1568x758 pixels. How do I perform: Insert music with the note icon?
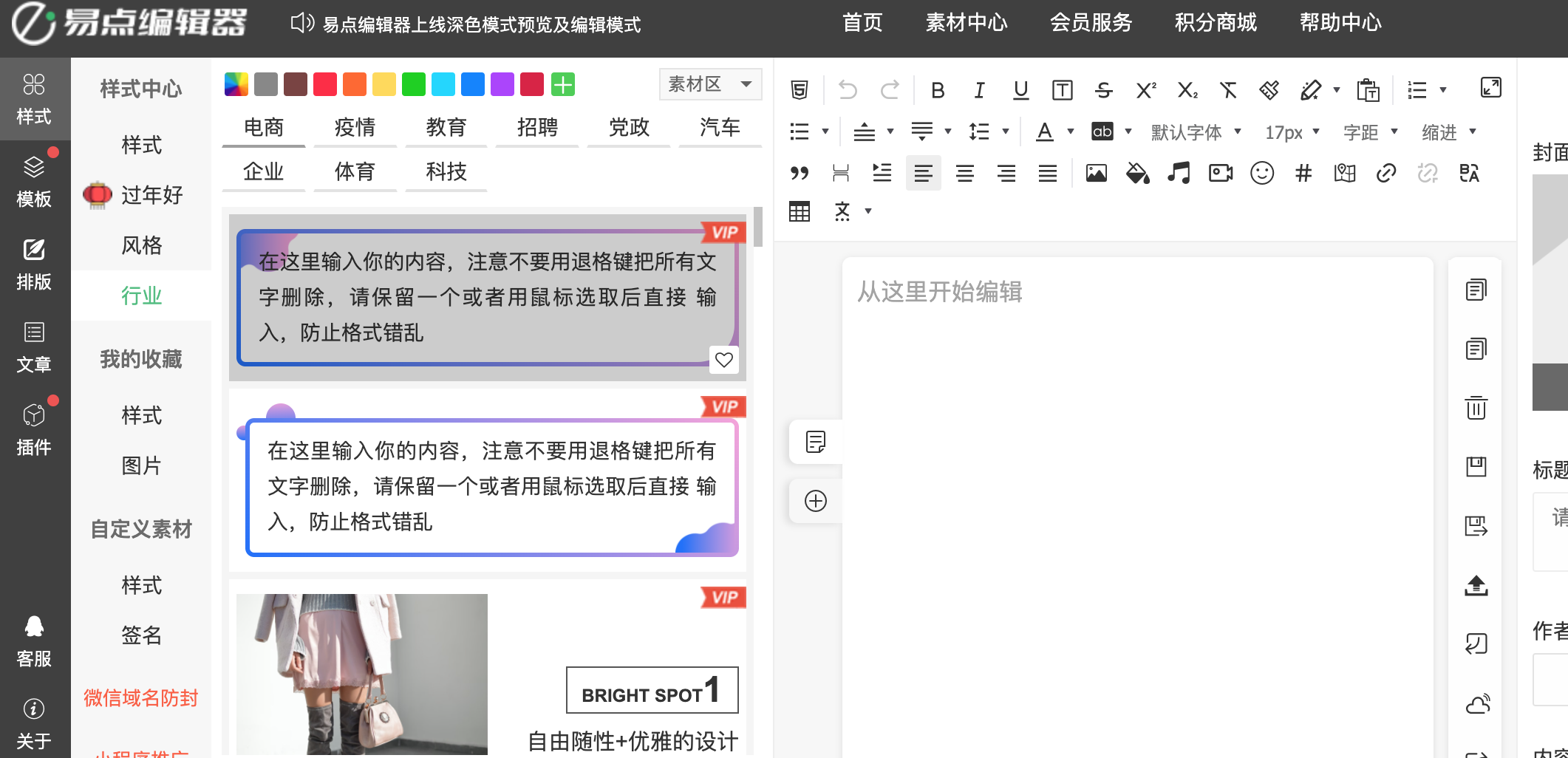click(1179, 174)
